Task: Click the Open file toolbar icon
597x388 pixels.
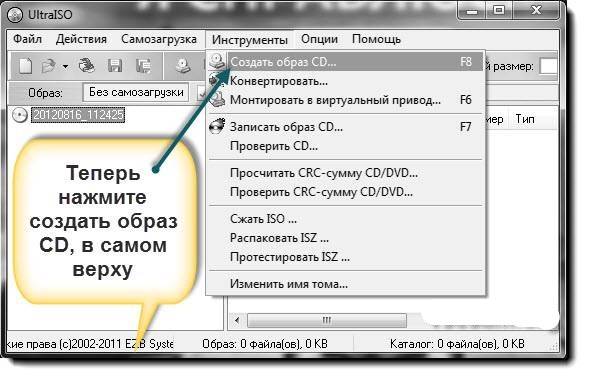Action: click(x=48, y=66)
